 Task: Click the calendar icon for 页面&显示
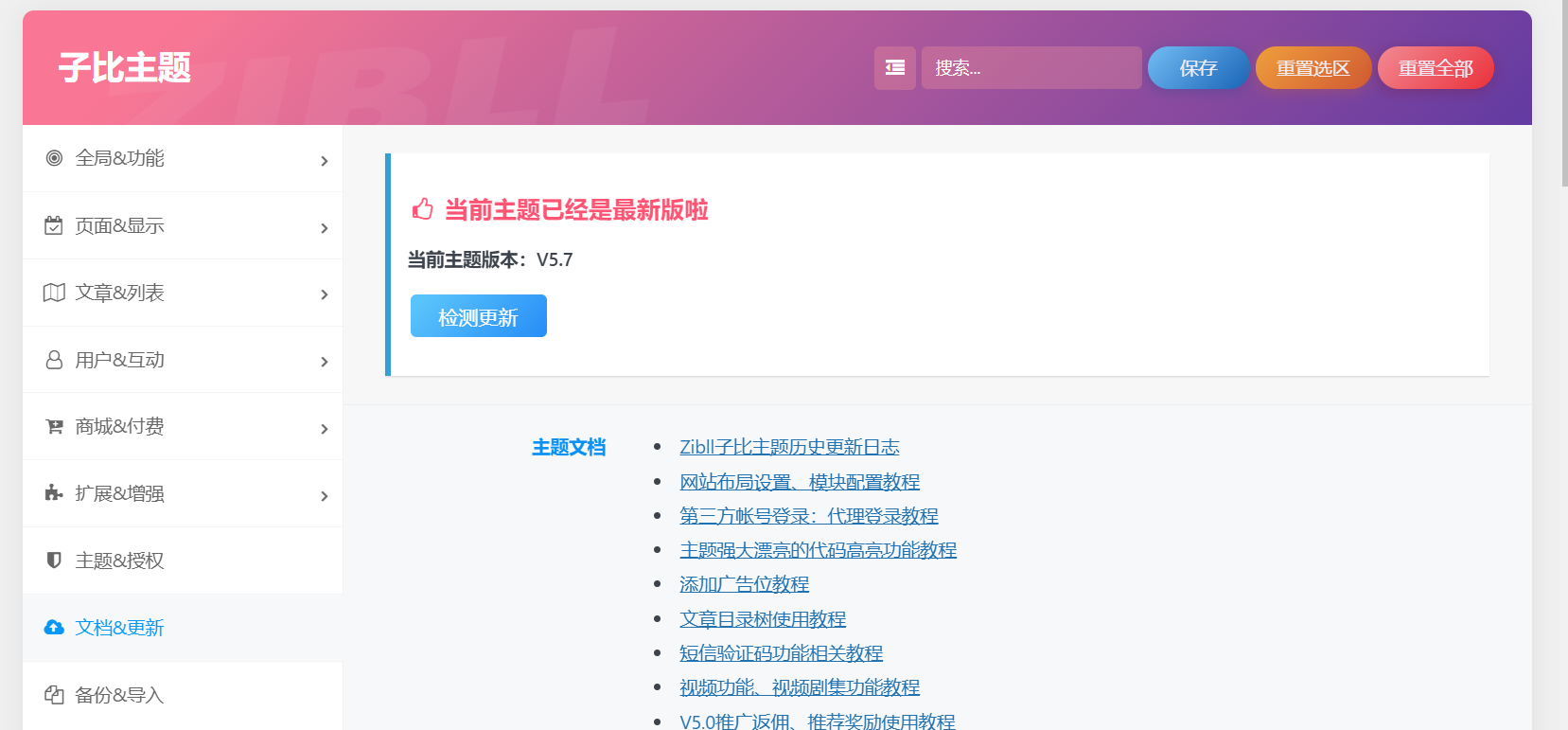(54, 225)
